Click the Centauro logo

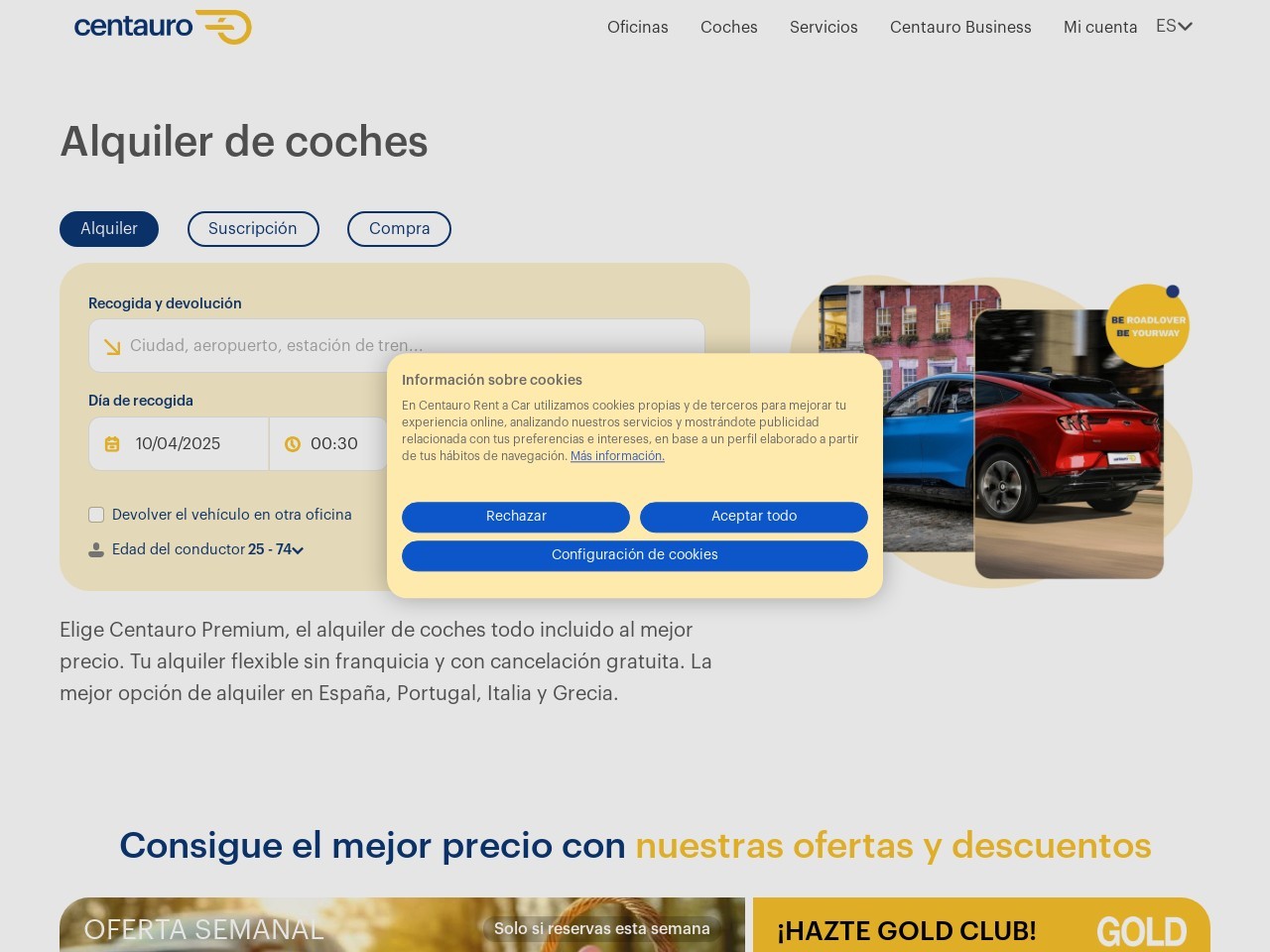click(163, 27)
